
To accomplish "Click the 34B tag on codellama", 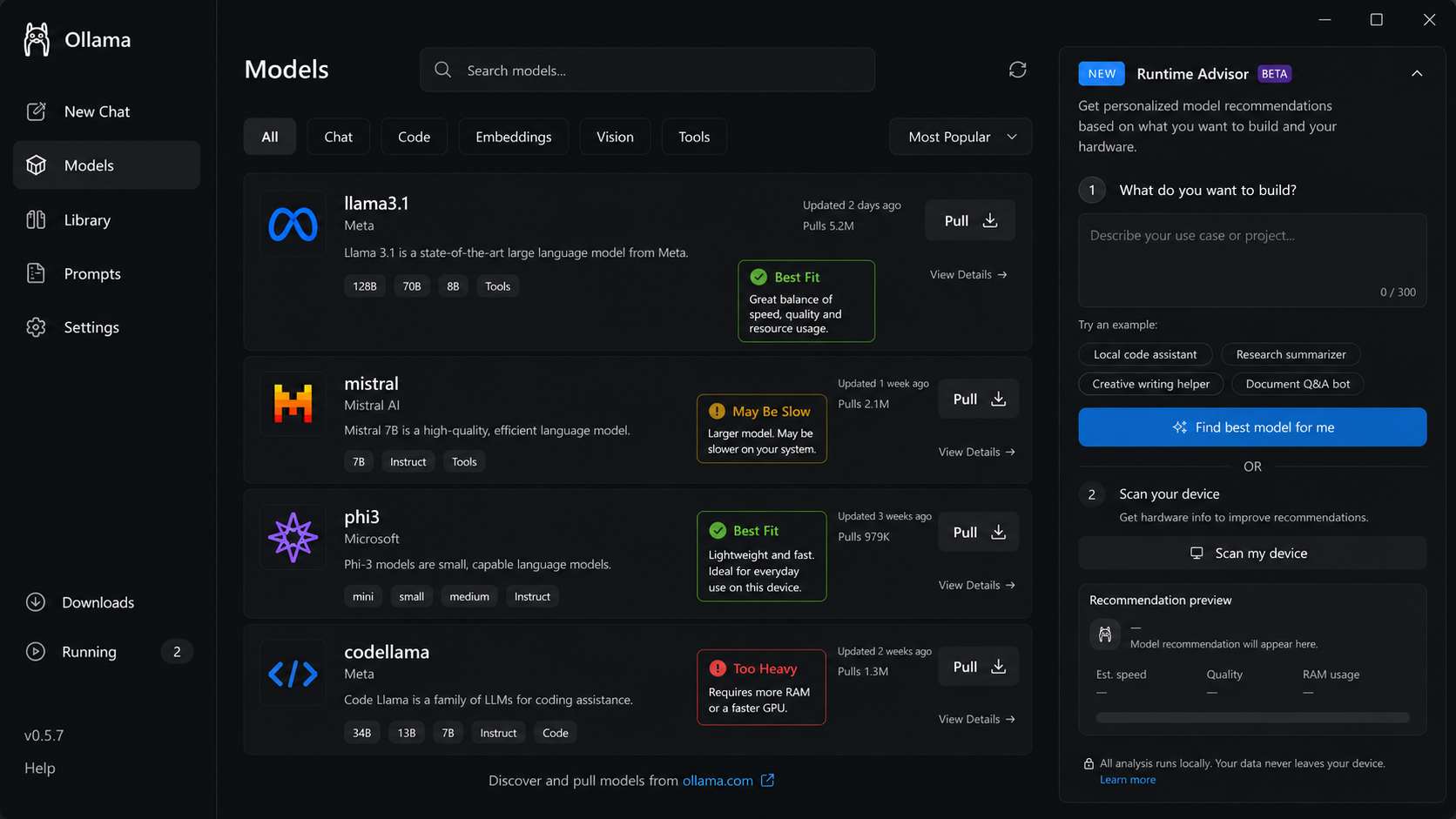I will 361,733.
